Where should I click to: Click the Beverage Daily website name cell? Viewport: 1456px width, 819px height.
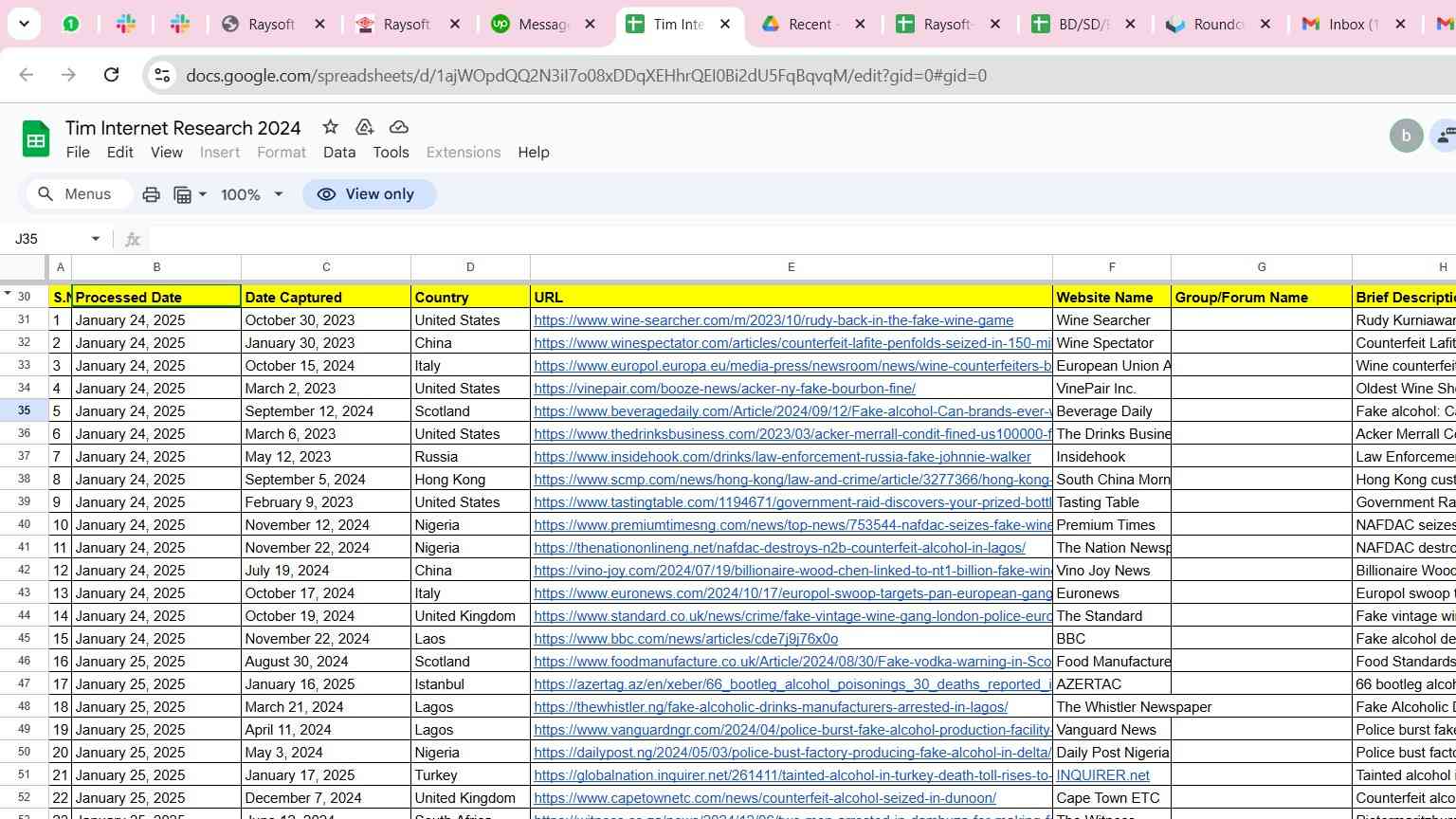(x=1112, y=411)
